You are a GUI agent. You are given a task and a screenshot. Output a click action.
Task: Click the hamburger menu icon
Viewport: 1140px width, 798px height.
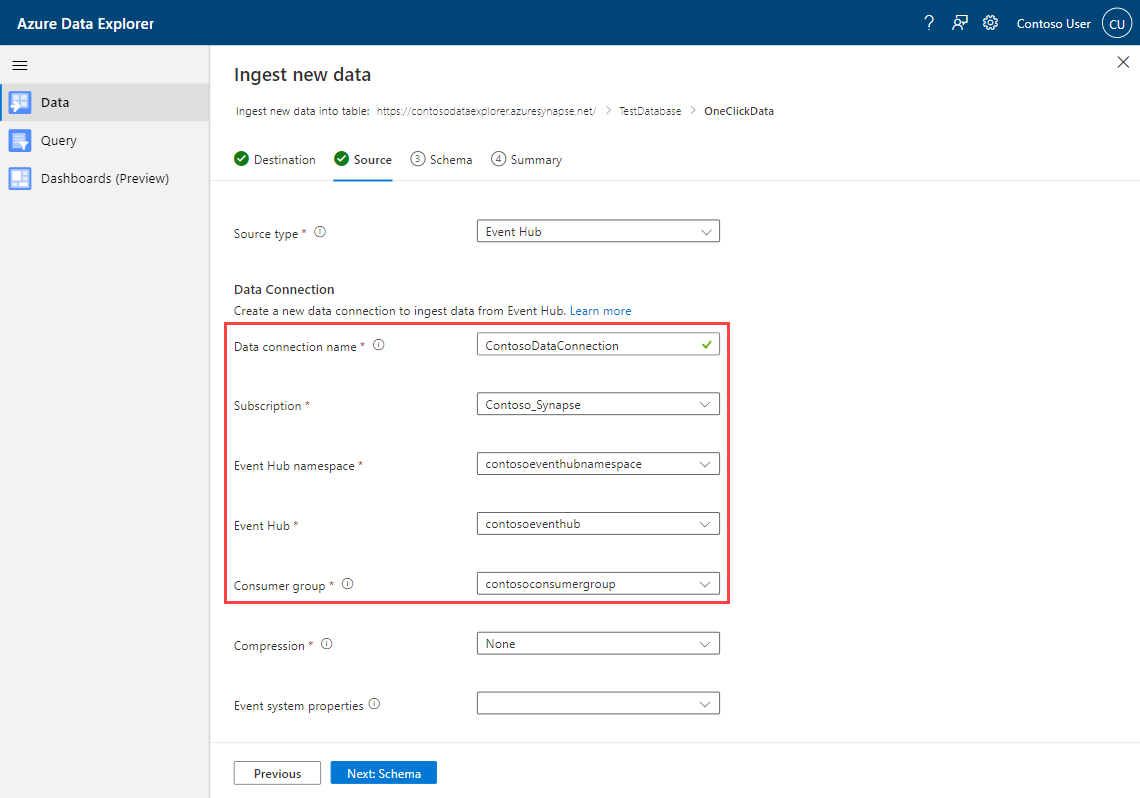click(20, 64)
